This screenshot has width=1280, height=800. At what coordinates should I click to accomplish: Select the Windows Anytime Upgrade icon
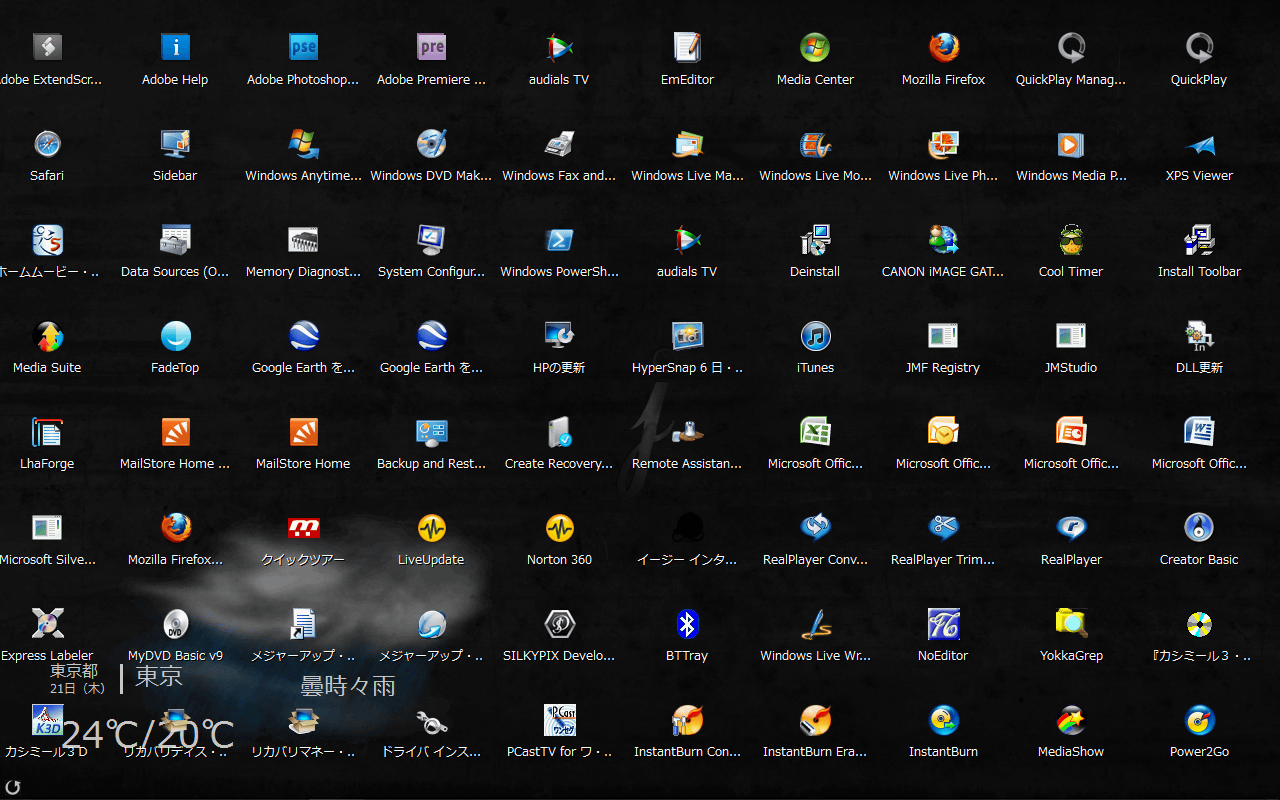(303, 143)
